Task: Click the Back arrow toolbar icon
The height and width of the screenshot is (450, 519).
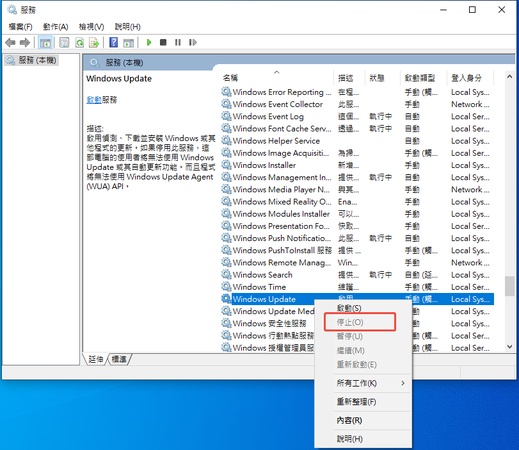Action: (x=10, y=42)
